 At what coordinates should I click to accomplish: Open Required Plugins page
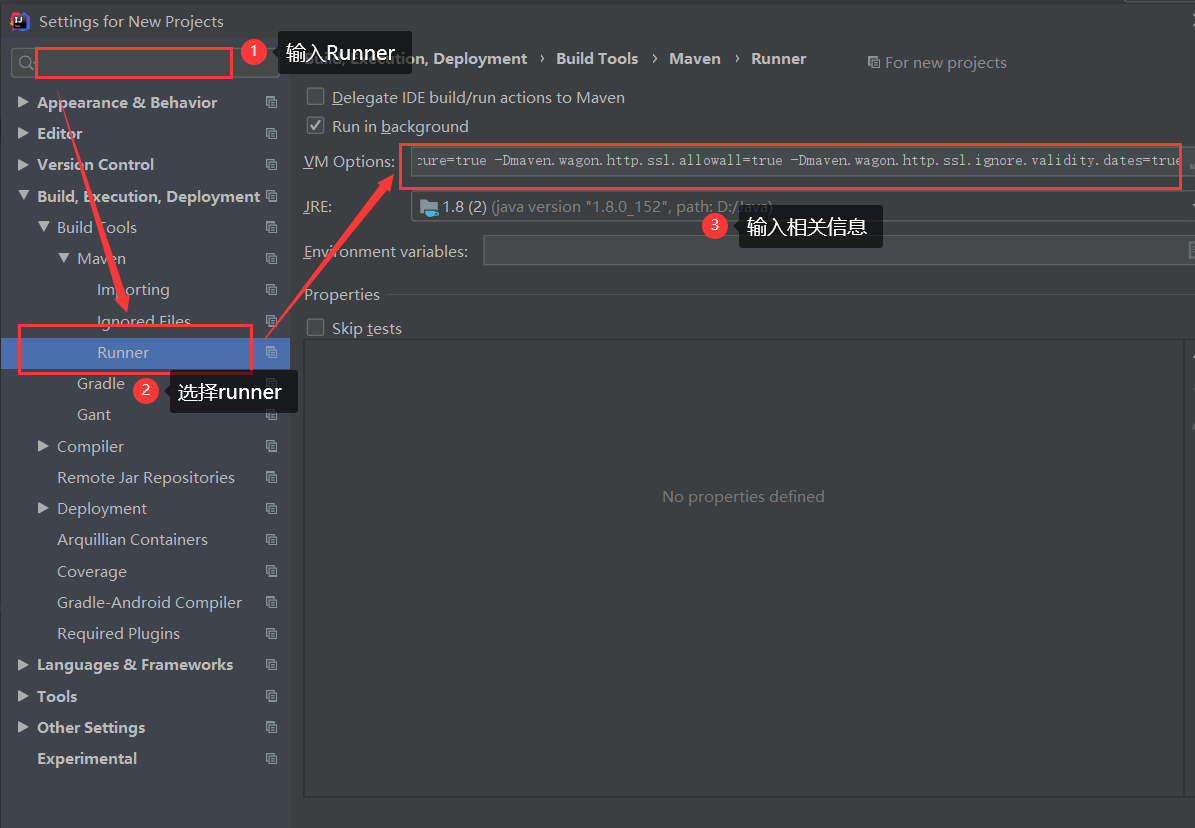(x=118, y=634)
